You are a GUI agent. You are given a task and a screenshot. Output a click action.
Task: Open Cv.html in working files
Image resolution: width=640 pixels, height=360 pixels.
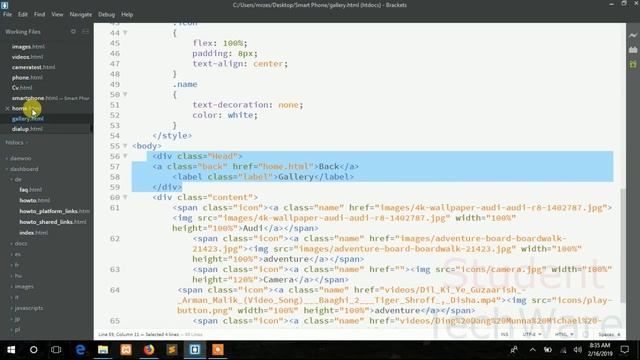22,87
